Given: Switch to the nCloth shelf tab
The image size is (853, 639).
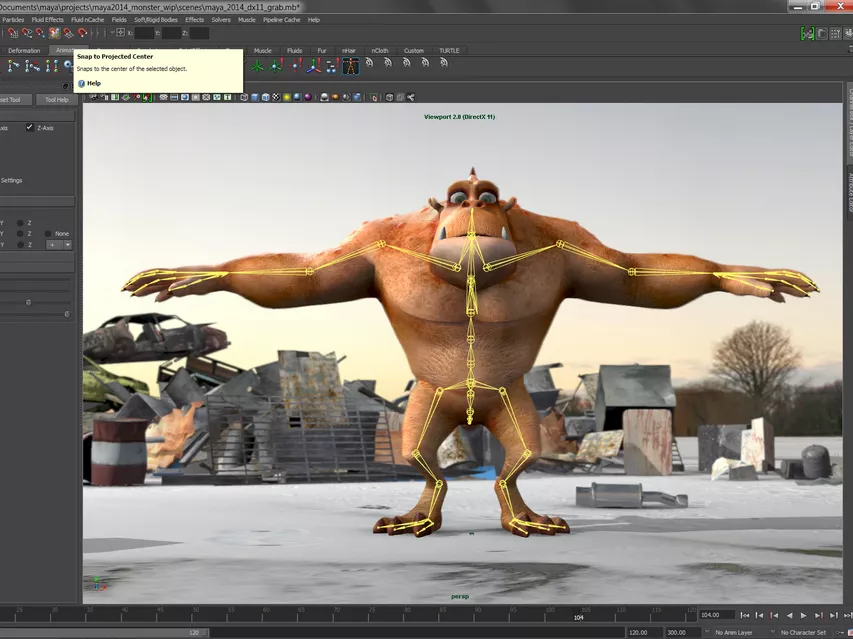Looking at the screenshot, I should click(x=380, y=51).
